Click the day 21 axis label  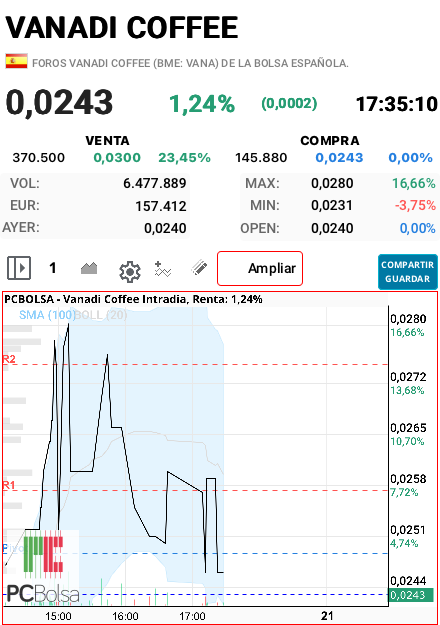(327, 616)
